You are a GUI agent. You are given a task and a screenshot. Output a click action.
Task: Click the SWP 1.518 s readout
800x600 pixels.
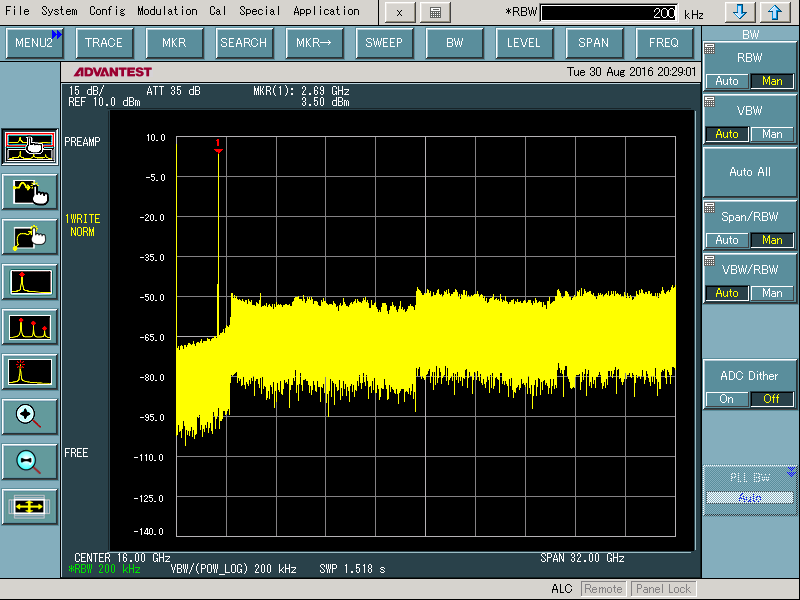(x=353, y=569)
